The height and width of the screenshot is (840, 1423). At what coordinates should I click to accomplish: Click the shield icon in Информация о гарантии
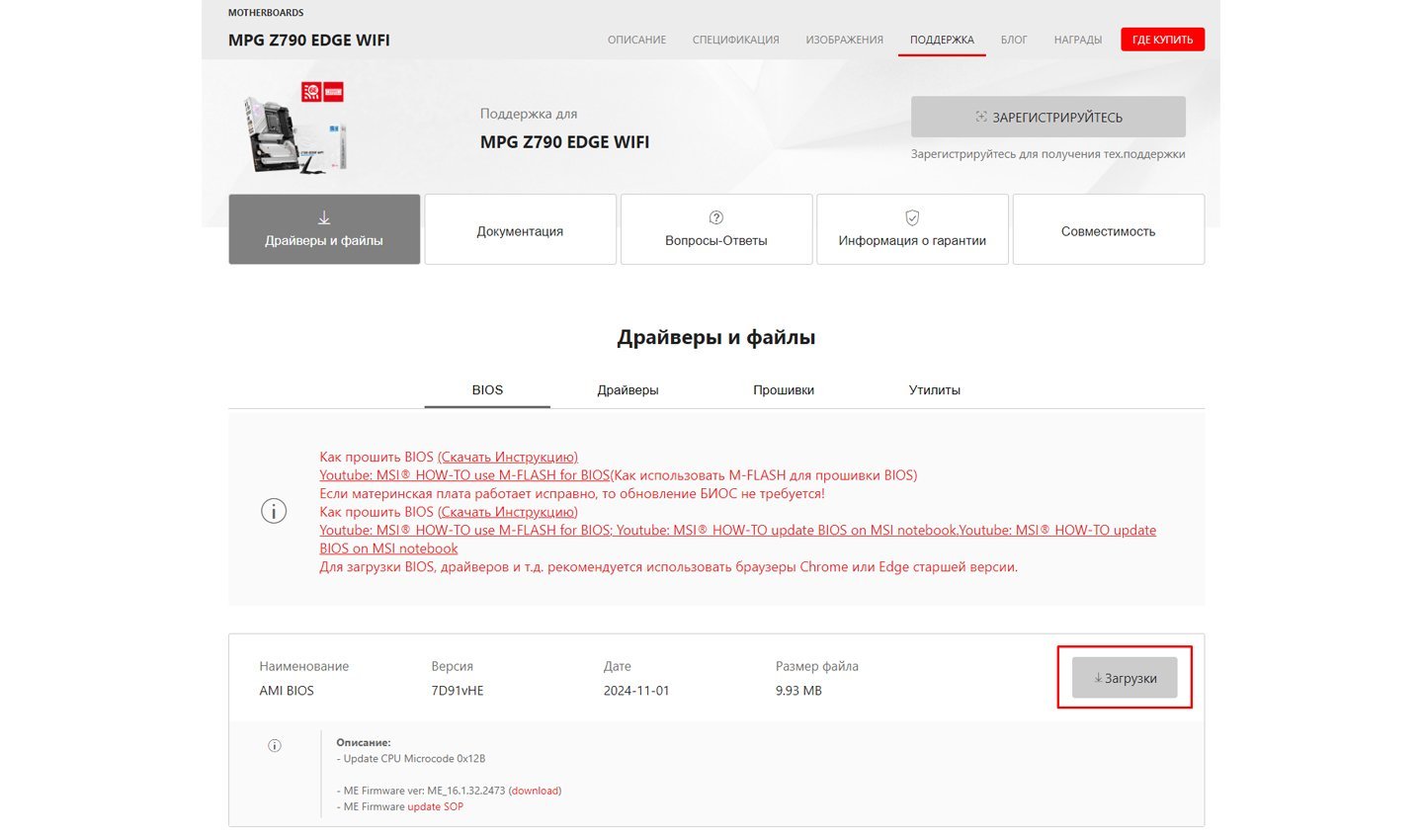[912, 217]
